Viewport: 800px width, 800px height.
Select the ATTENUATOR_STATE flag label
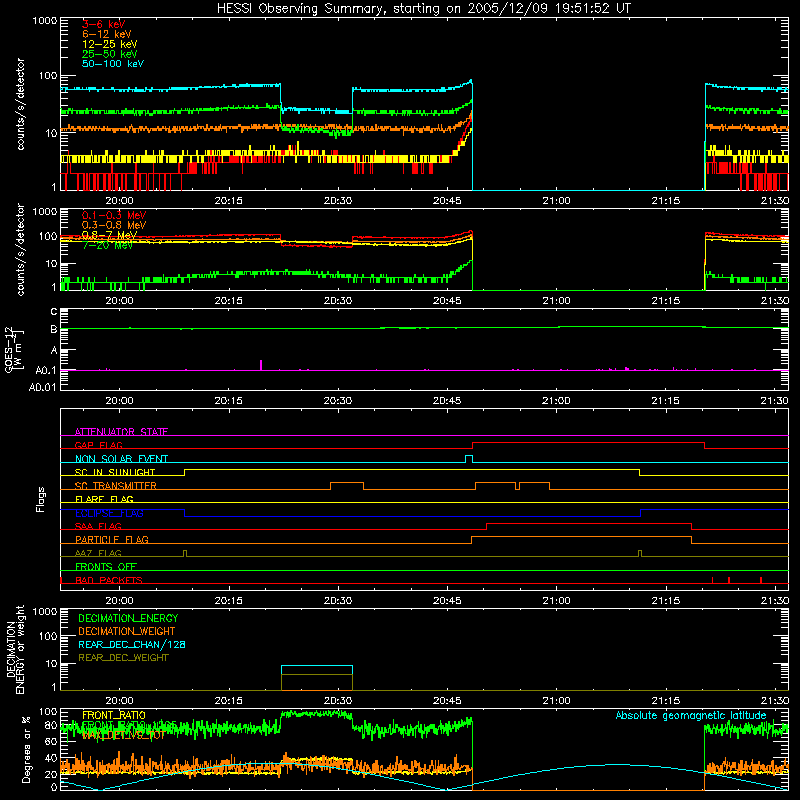[x=121, y=432]
